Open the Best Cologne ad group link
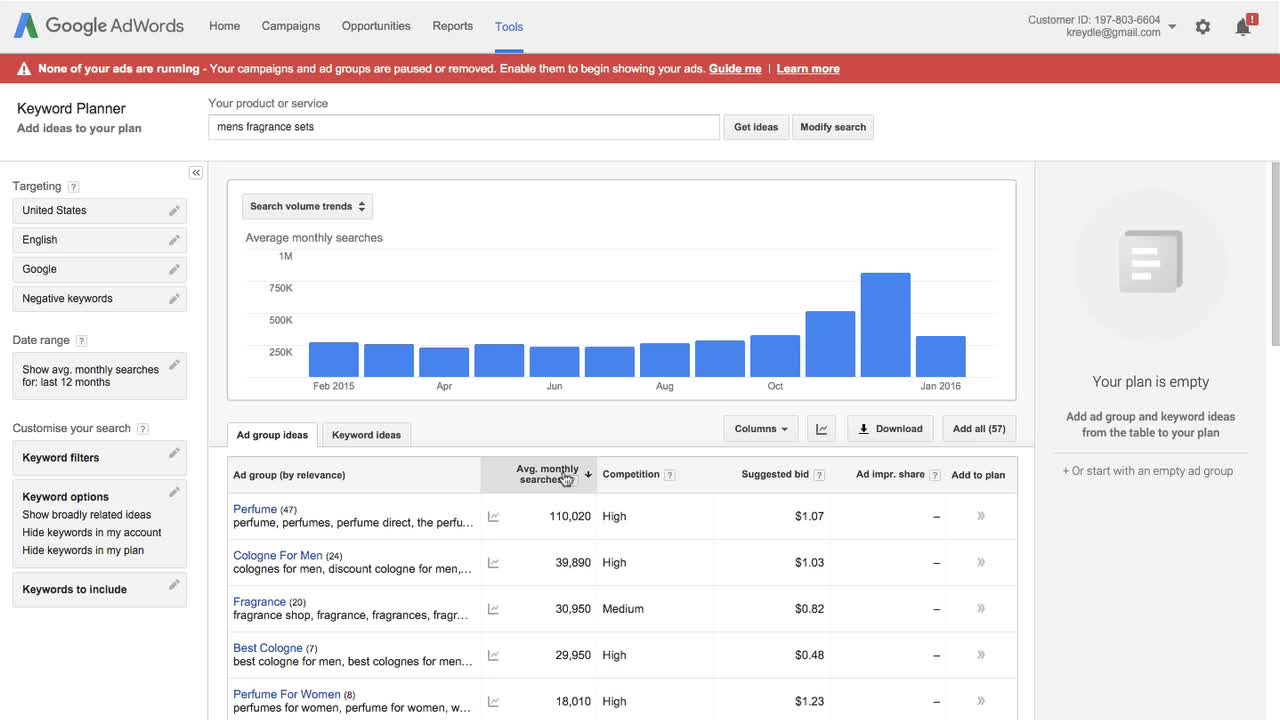1280x720 pixels. 268,648
